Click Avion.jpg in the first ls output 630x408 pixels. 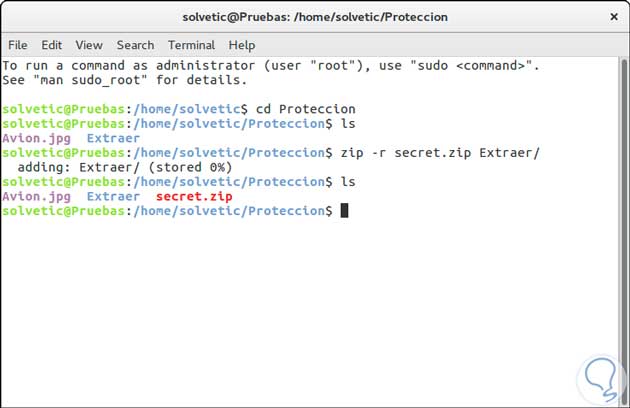[x=36, y=138]
